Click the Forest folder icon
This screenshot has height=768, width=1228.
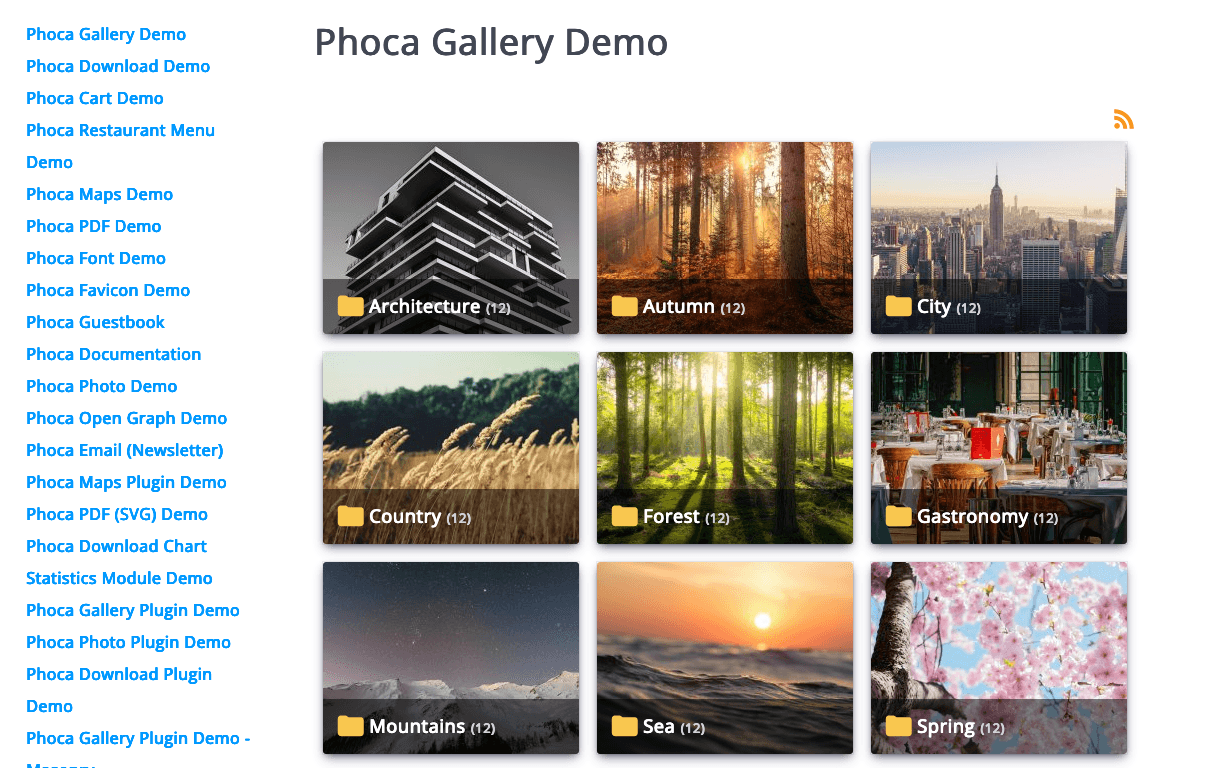click(x=624, y=516)
